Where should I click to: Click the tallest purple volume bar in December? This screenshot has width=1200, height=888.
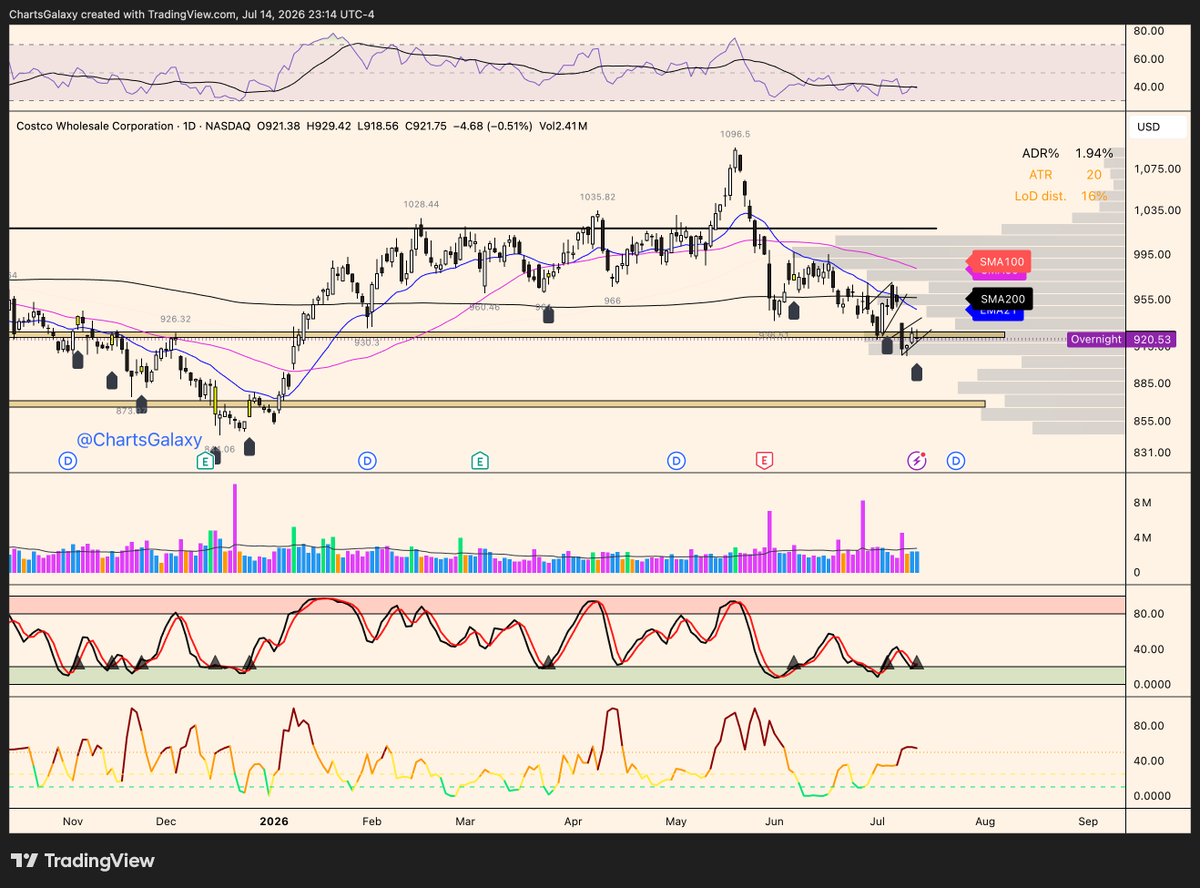[236, 528]
